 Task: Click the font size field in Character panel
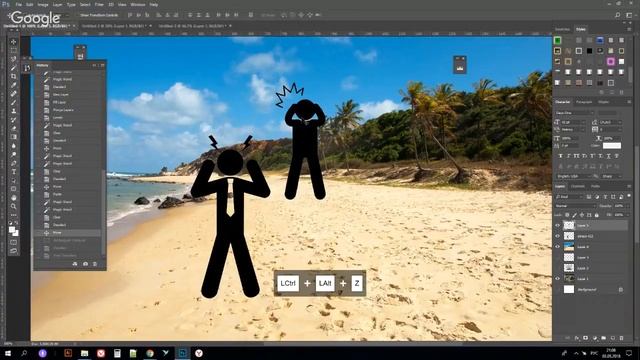(x=573, y=122)
